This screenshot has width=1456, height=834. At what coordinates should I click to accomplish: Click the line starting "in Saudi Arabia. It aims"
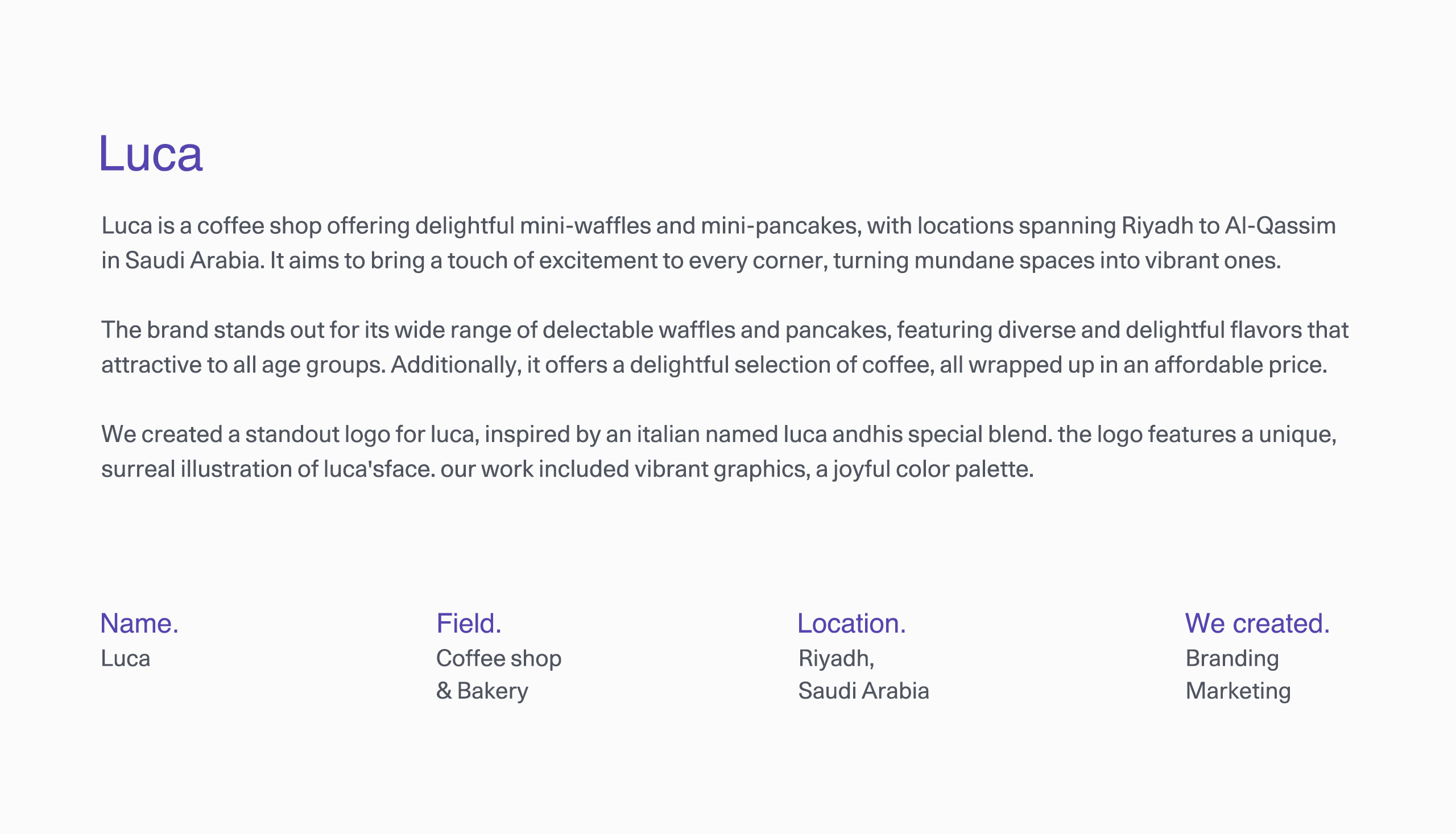690,261
